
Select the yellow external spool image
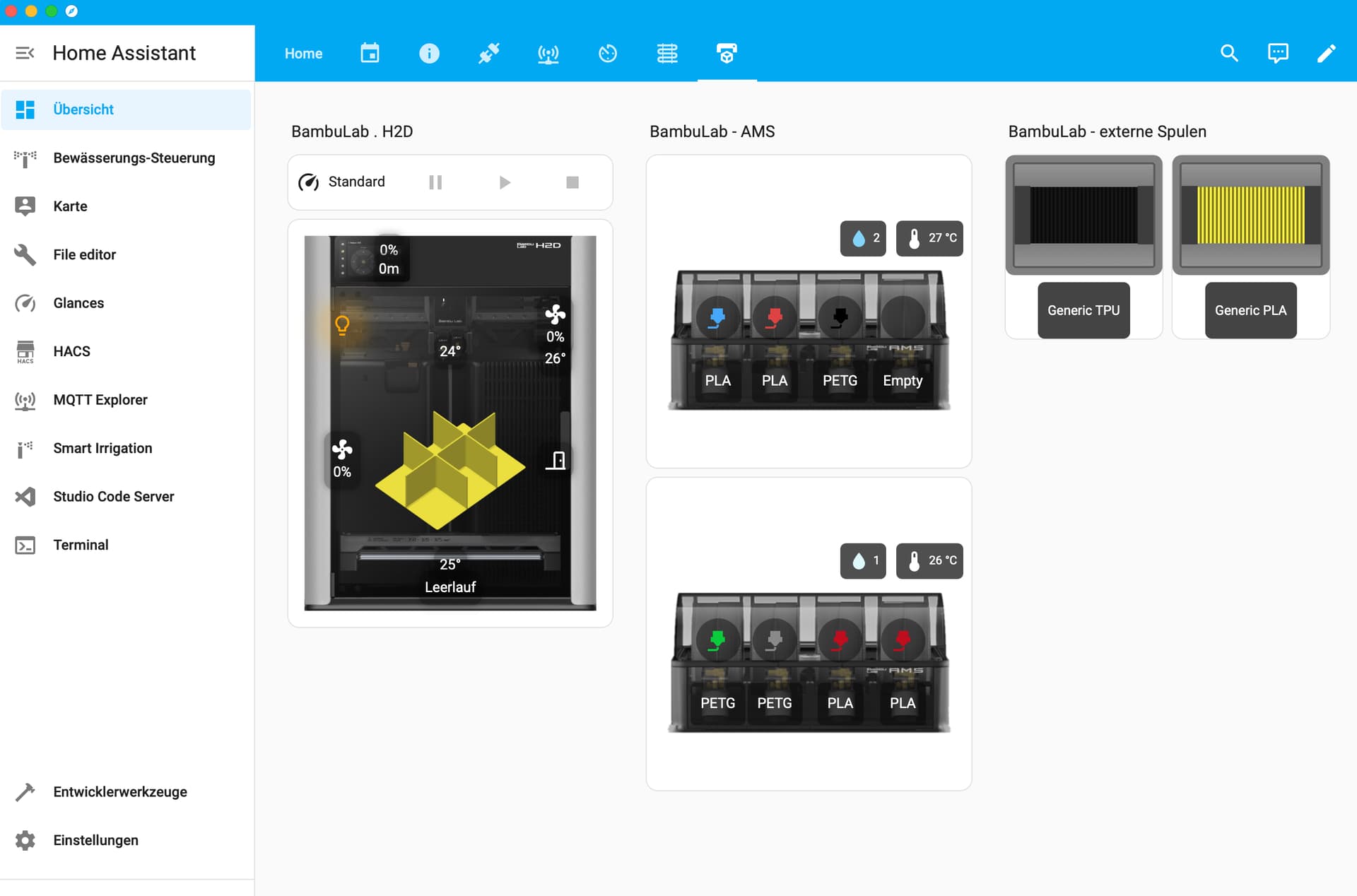1250,215
